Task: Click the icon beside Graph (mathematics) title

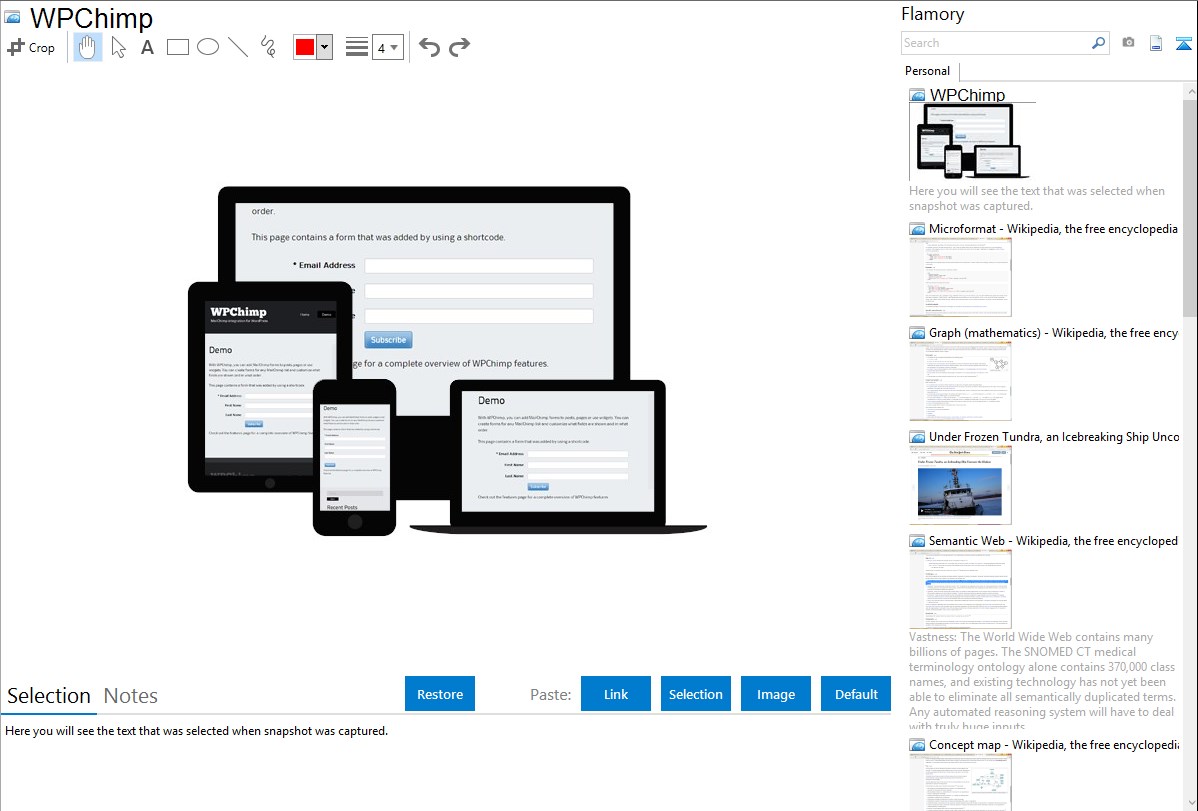Action: point(917,333)
